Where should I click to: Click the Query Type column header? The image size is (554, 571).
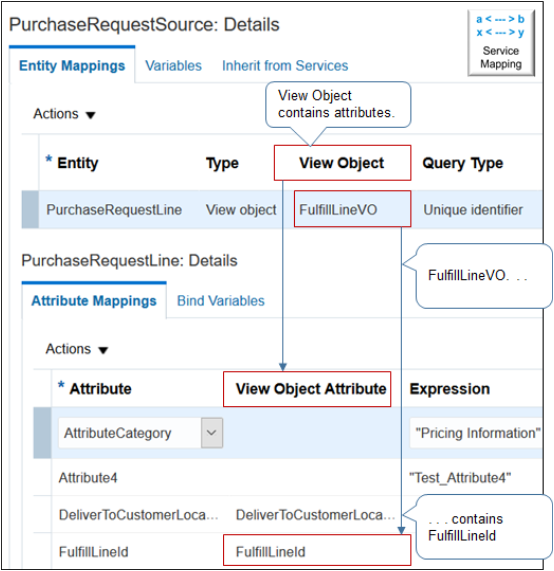click(463, 163)
